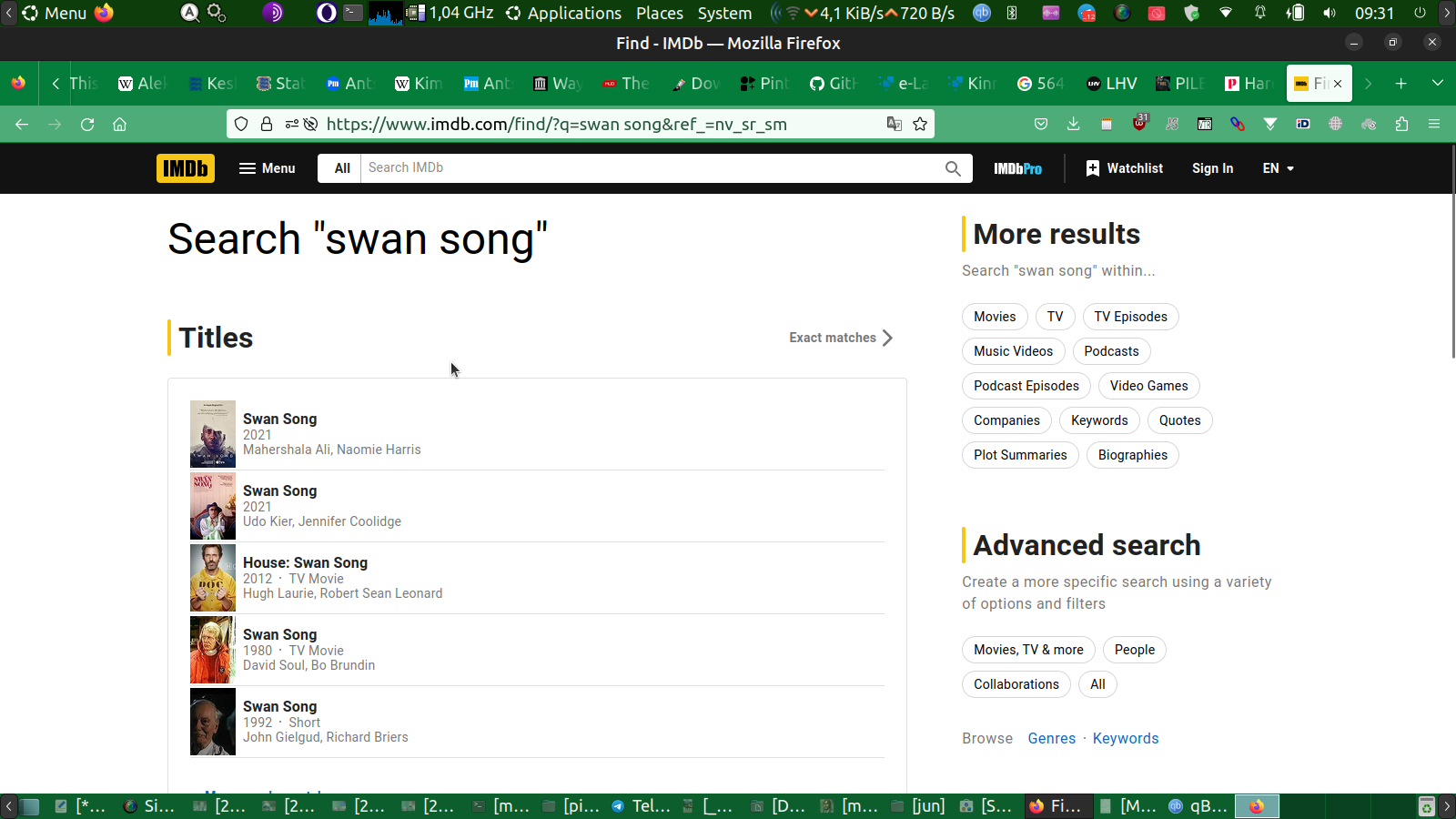Filter results by Podcasts

coord(1111,351)
